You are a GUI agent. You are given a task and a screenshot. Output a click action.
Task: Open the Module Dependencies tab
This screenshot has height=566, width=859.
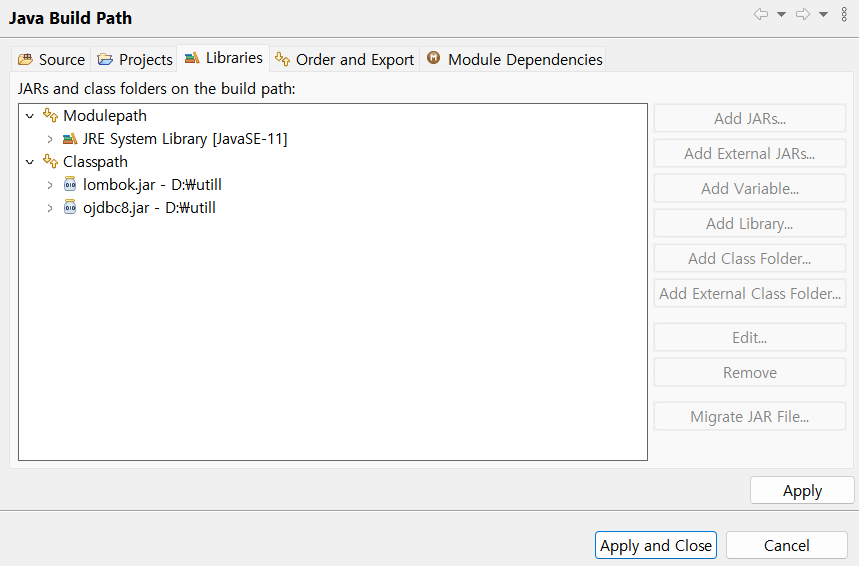pos(514,59)
